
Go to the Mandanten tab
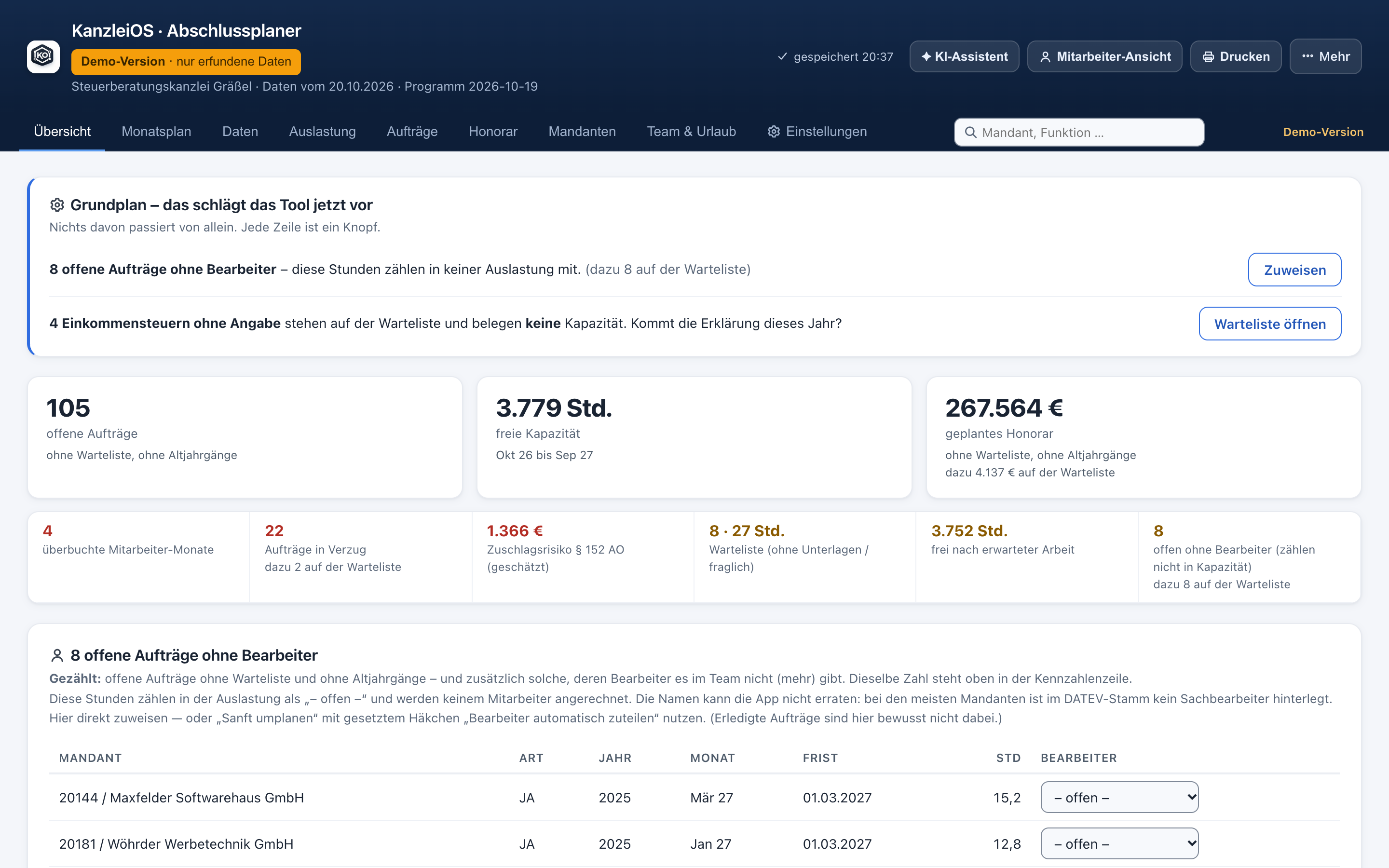[x=582, y=132]
